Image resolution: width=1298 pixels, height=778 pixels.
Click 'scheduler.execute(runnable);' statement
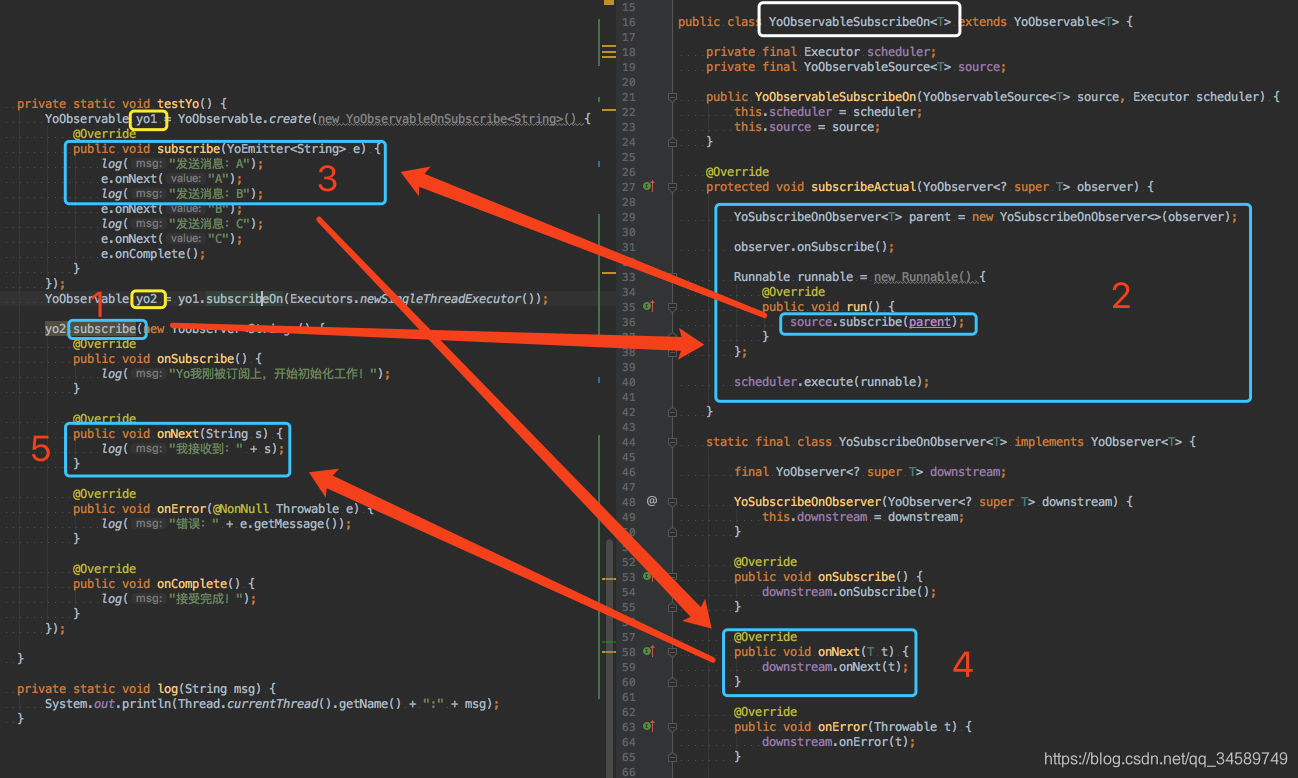coord(831,382)
